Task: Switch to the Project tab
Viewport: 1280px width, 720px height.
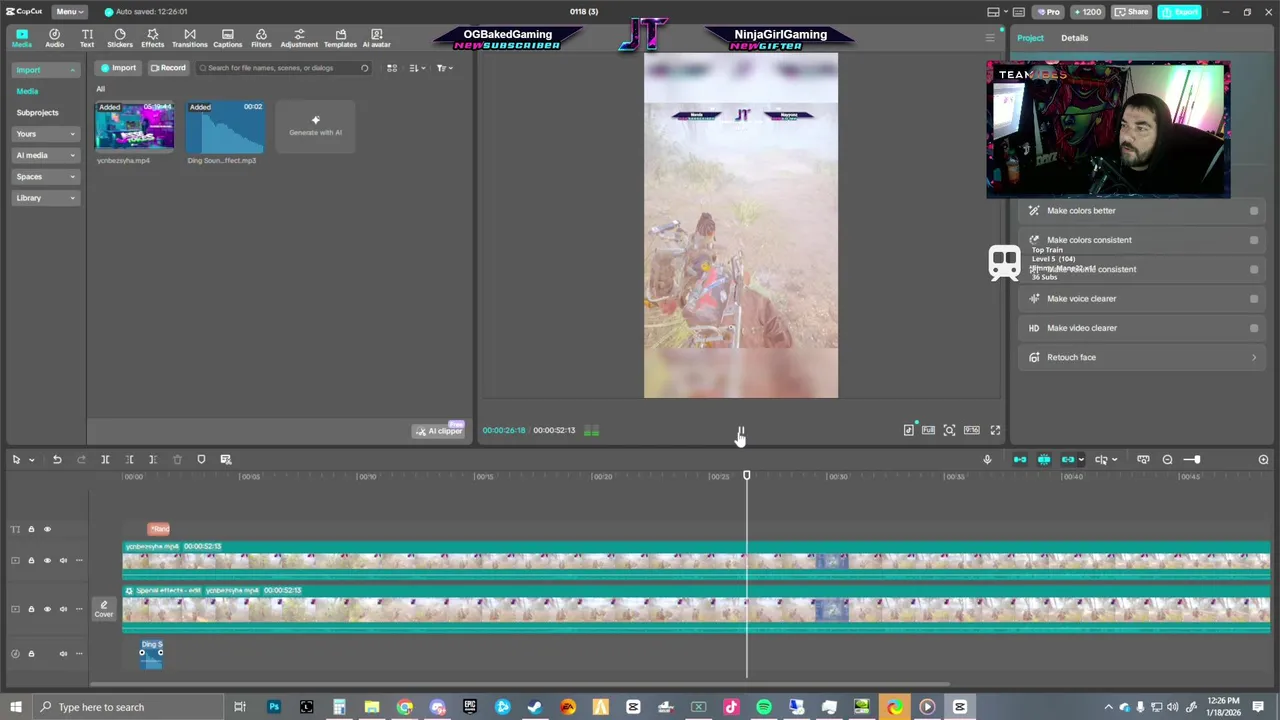Action: 1030,38
